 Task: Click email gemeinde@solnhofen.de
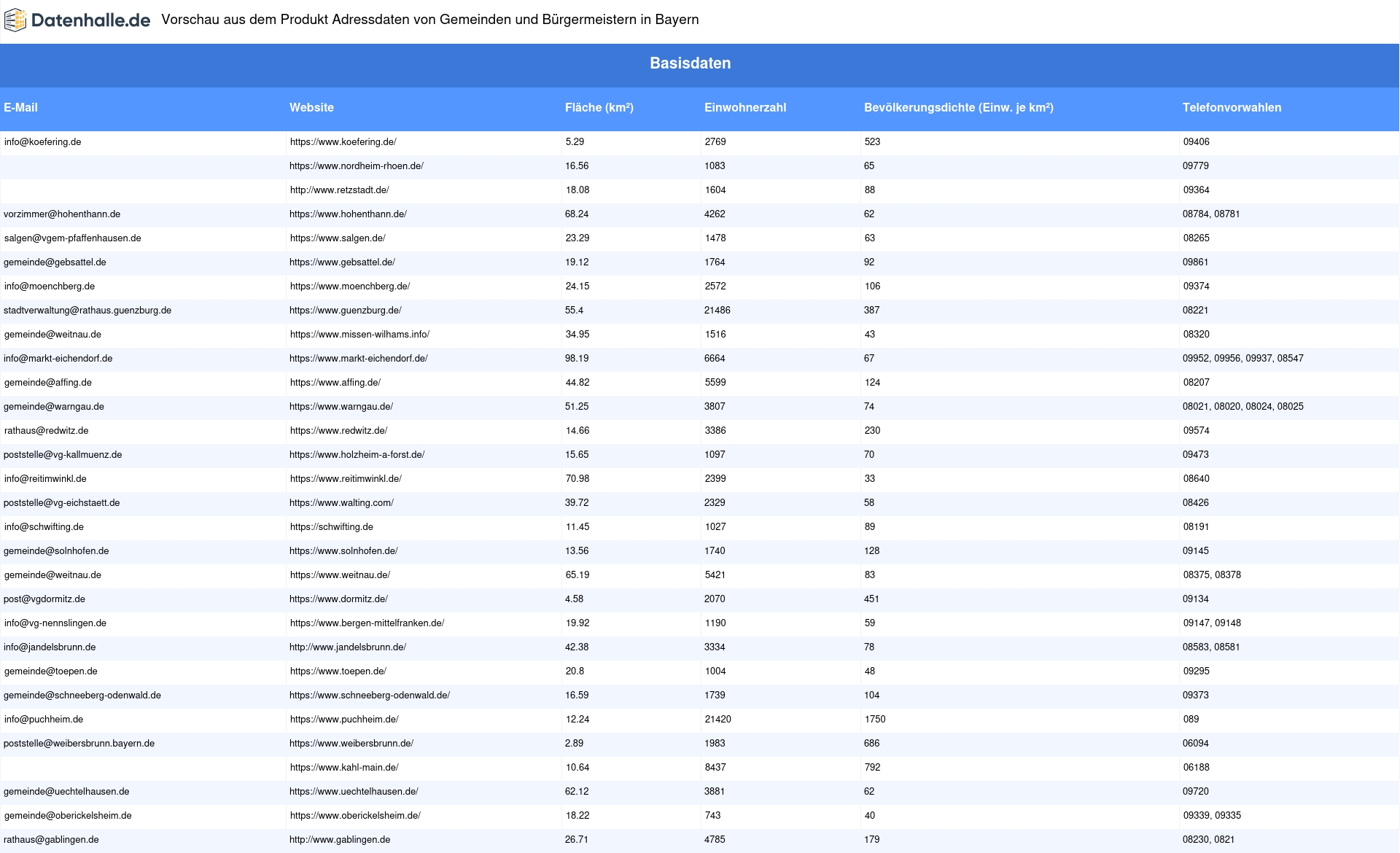[56, 551]
